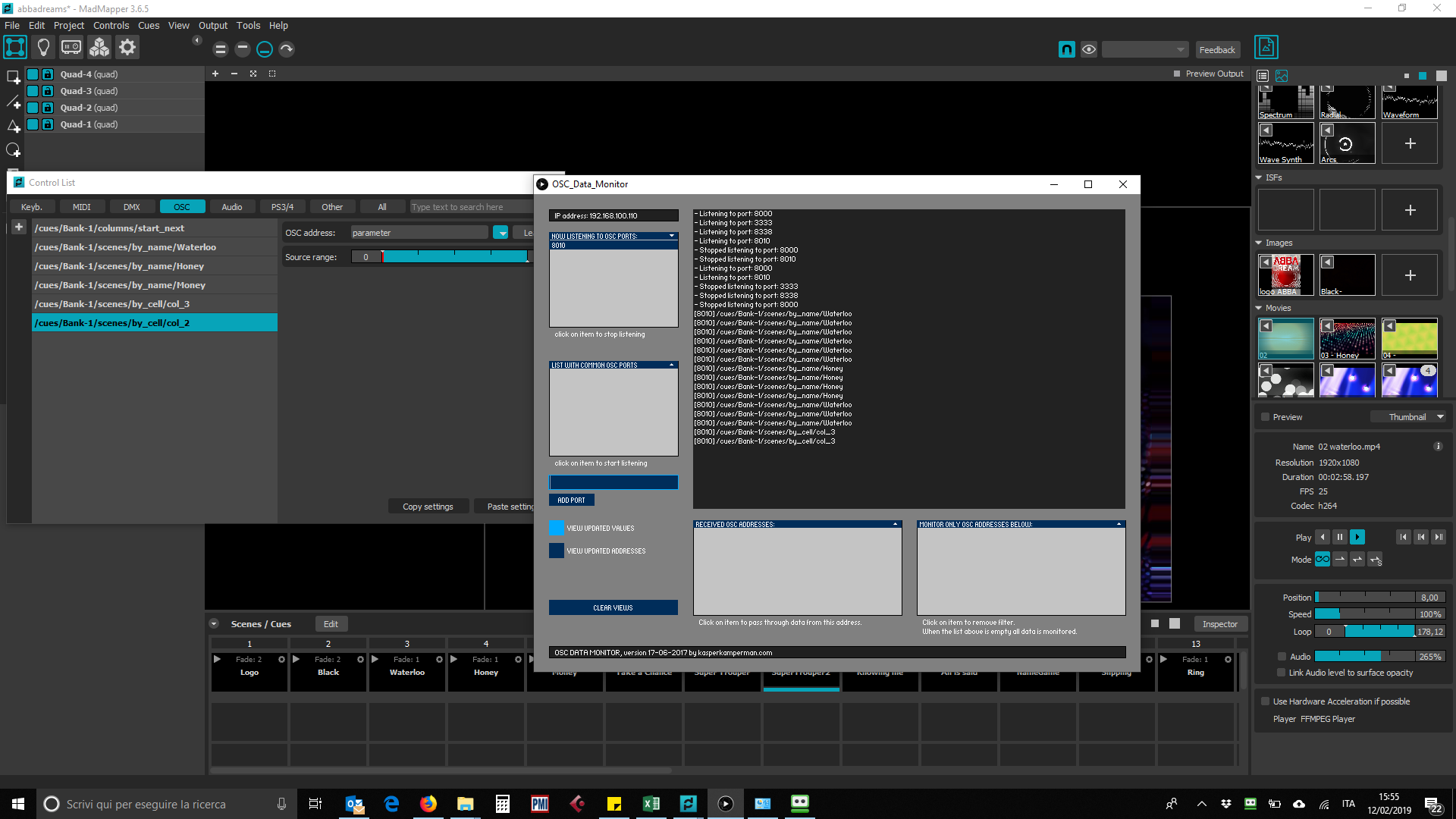Jump to movie start
Viewport: 1456px width, 819px height.
pos(1404,537)
